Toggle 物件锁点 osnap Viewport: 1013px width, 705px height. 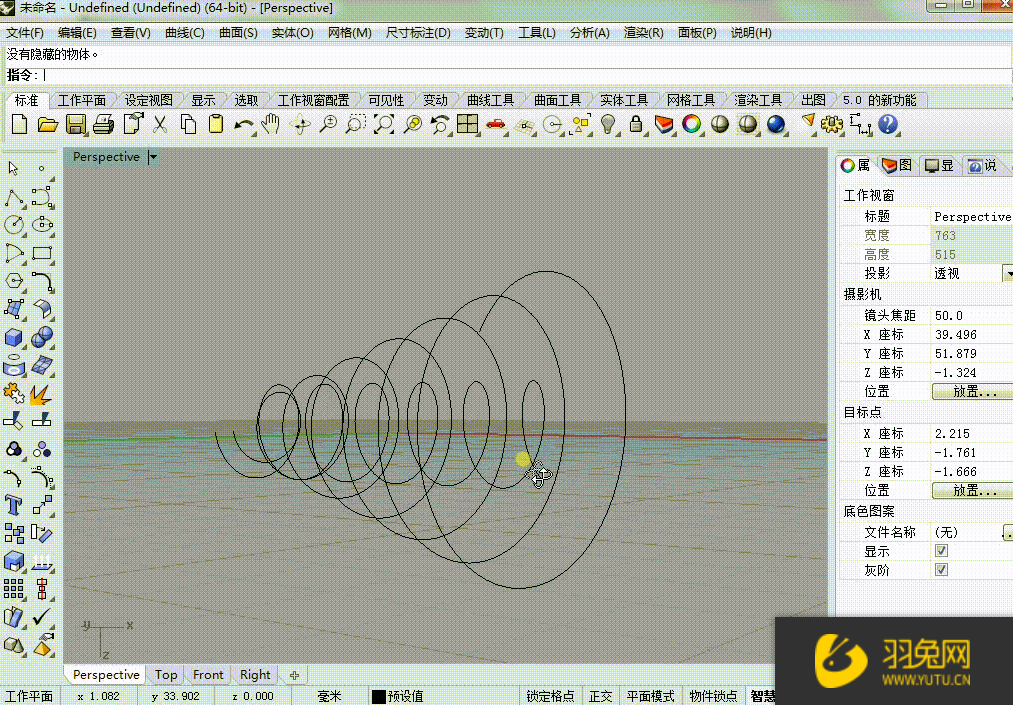pos(713,696)
